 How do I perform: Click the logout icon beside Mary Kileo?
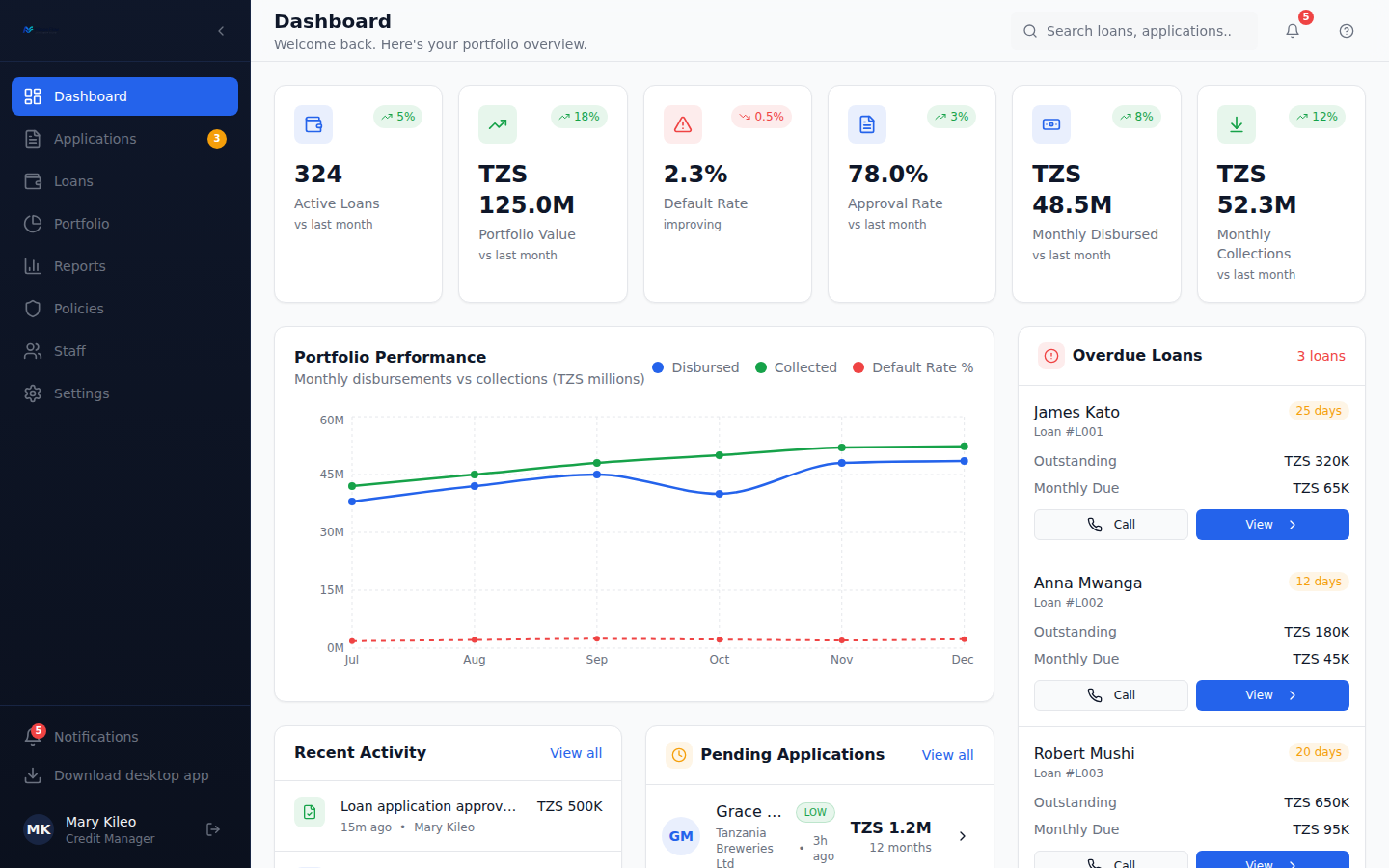213,829
